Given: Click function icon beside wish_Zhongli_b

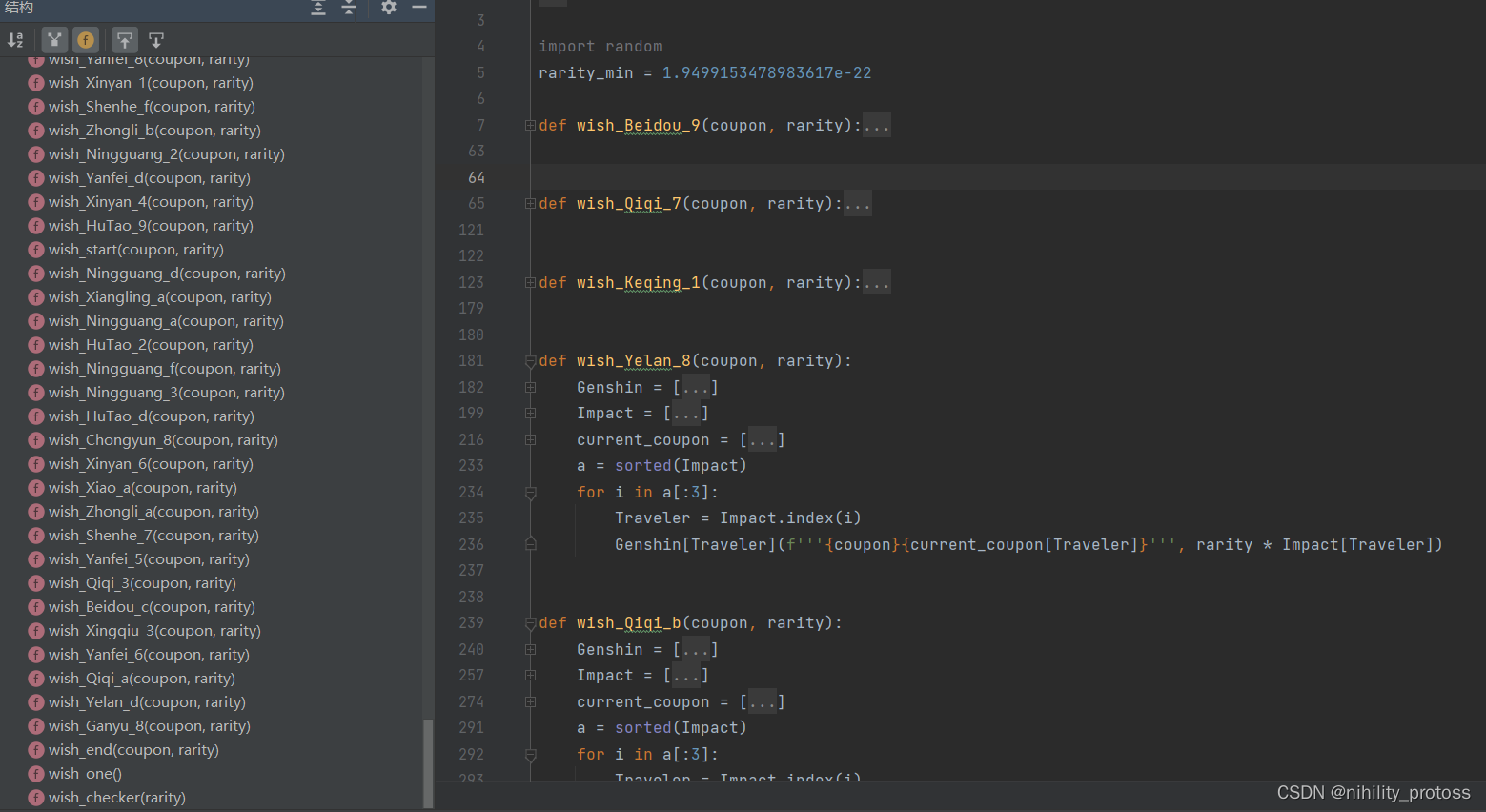Looking at the screenshot, I should click(x=36, y=131).
